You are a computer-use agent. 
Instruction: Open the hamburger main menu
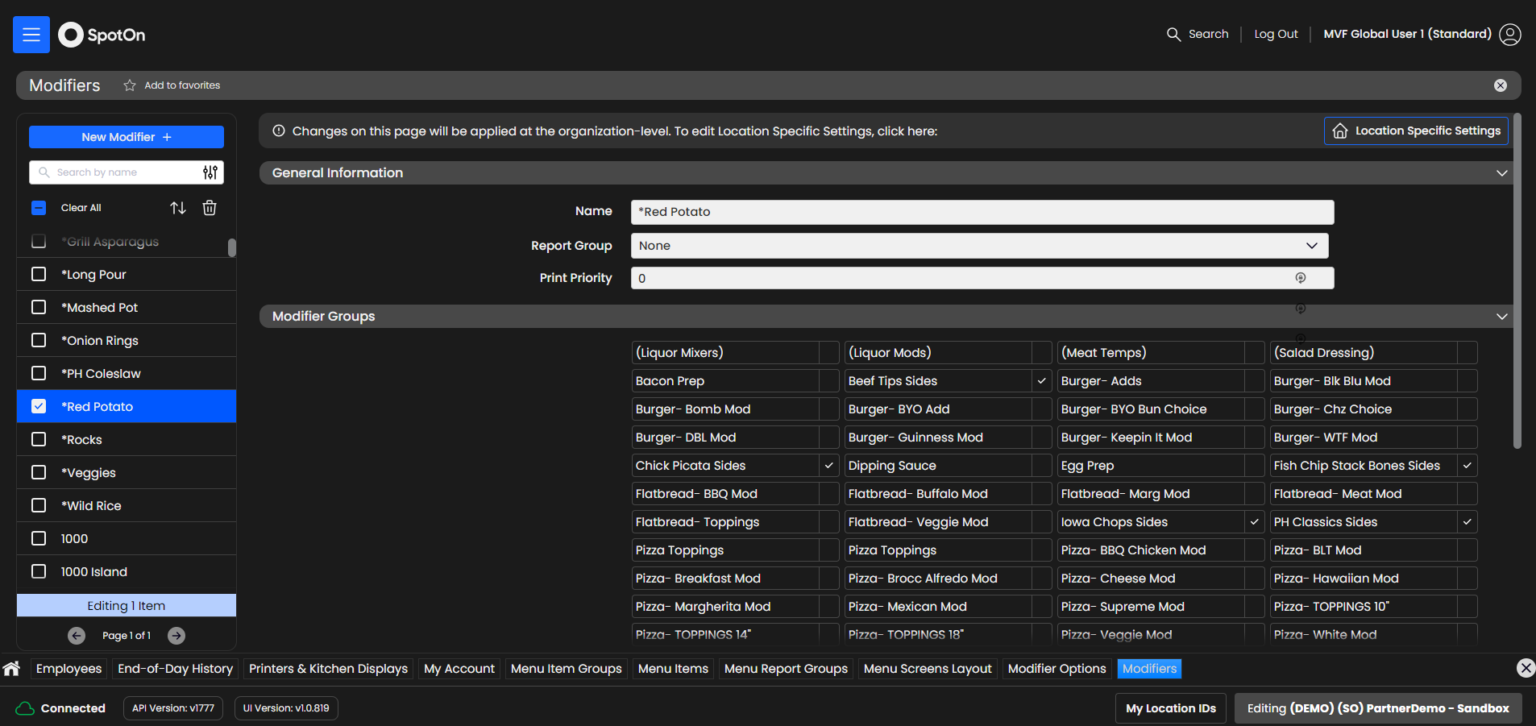(31, 35)
